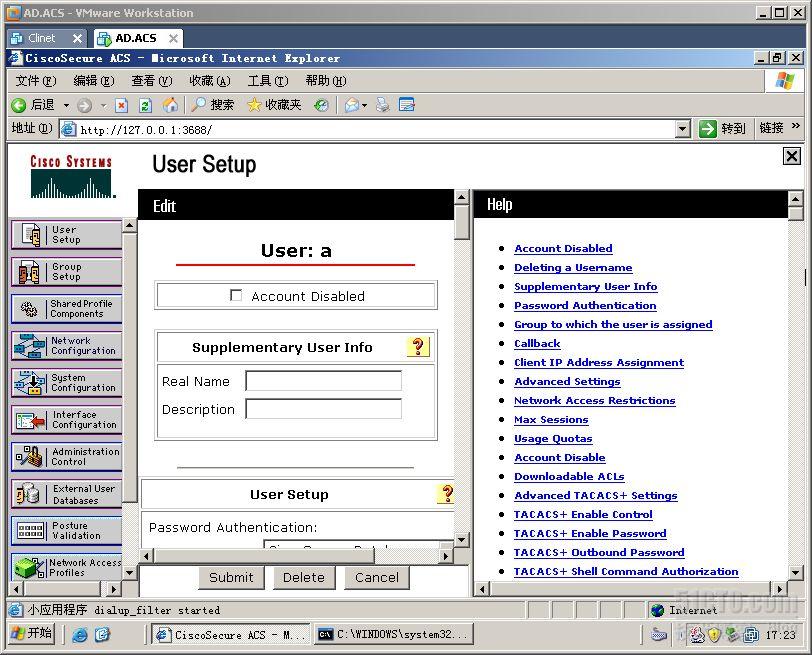Open the Forward button history dropdown arrow
Screen dimensions: 812x655
pos(104,106)
